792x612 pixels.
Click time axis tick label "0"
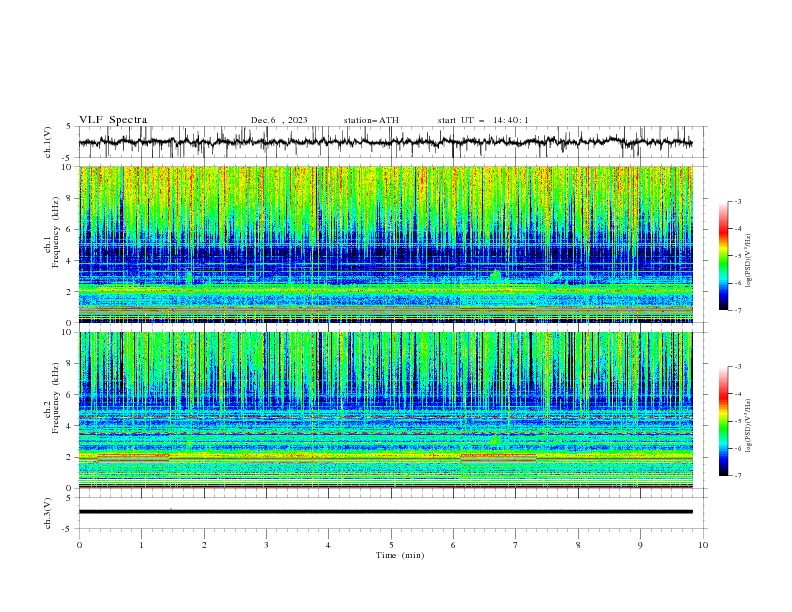tap(79, 545)
